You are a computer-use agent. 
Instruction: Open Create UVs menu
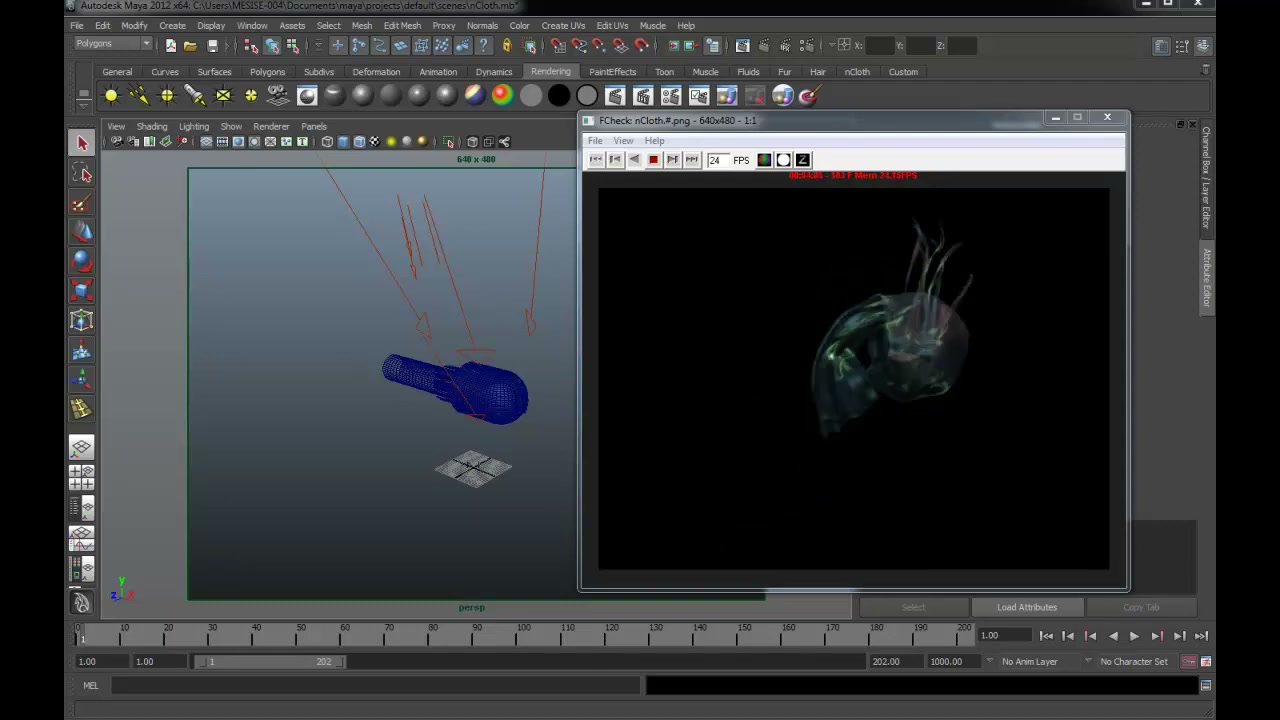point(563,25)
